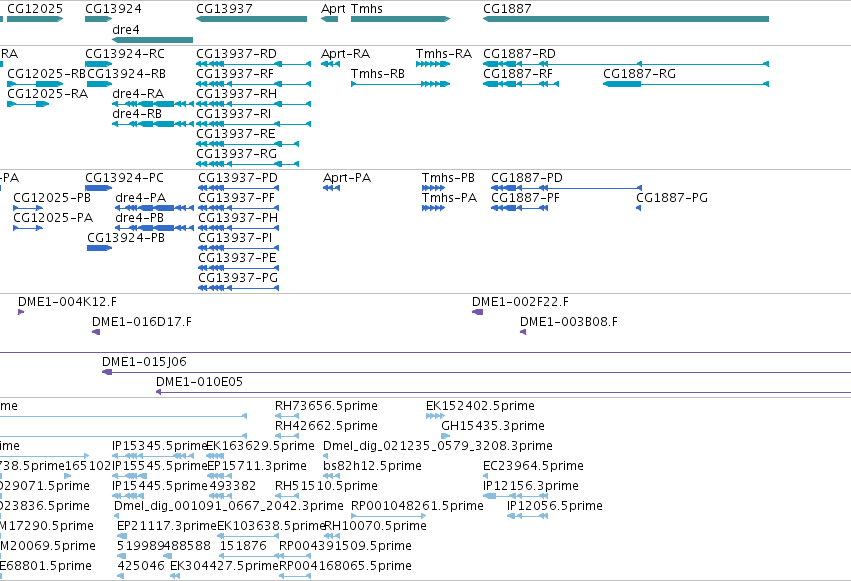Select the DME1-003B08.F feature label
Image resolution: width=851 pixels, height=581 pixels.
[569, 322]
